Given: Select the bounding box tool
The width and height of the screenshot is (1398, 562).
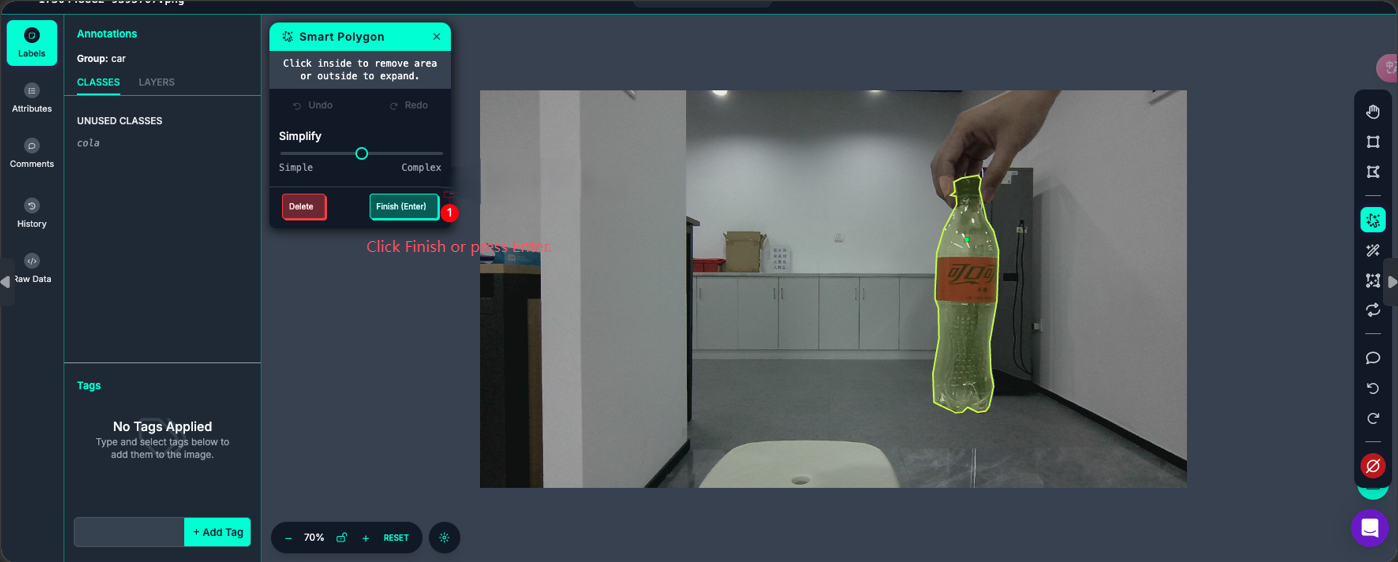Looking at the screenshot, I should point(1373,142).
